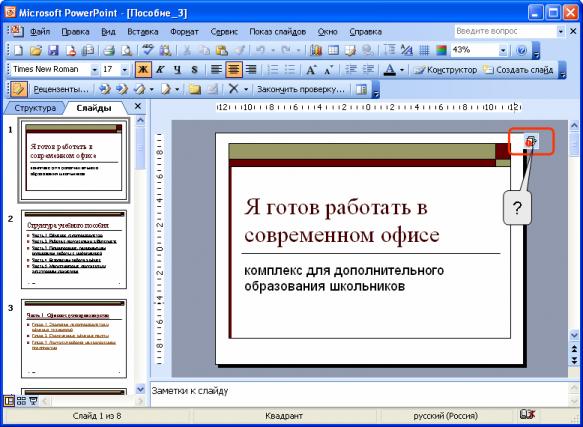The height and width of the screenshot is (427, 583).
Task: Open the Формат menu
Action: click(x=184, y=32)
